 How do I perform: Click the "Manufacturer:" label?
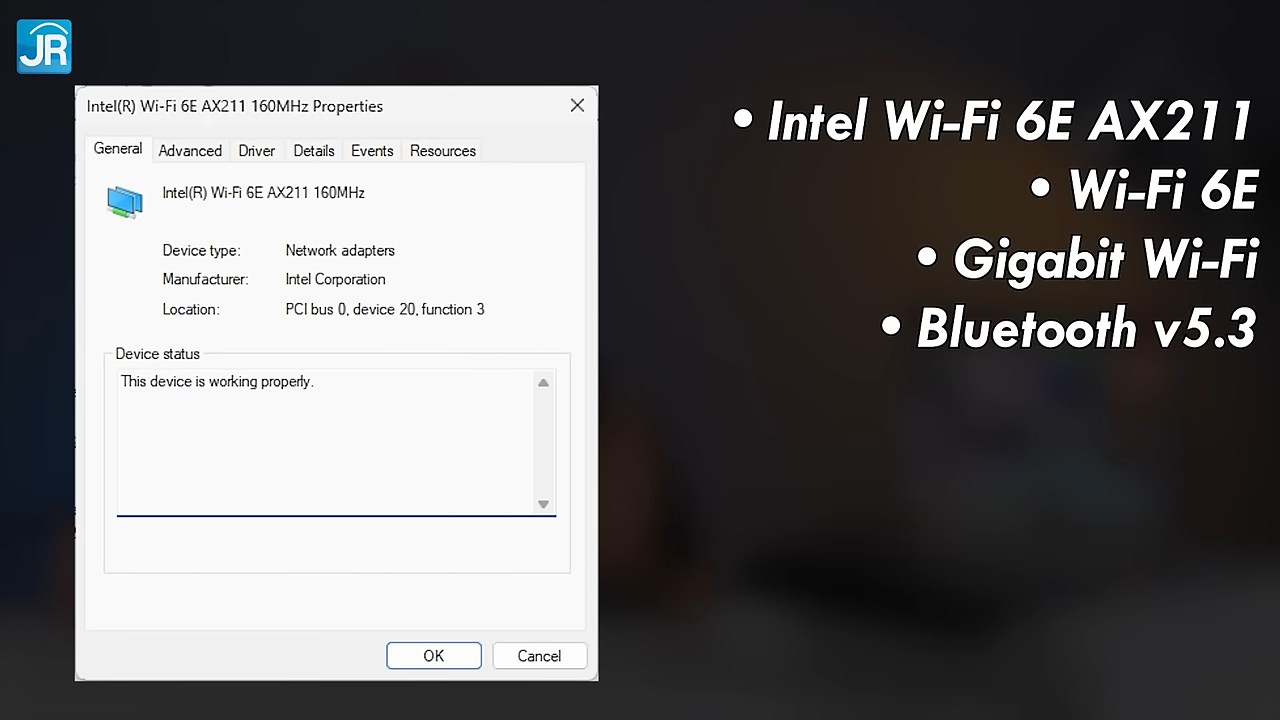[205, 279]
